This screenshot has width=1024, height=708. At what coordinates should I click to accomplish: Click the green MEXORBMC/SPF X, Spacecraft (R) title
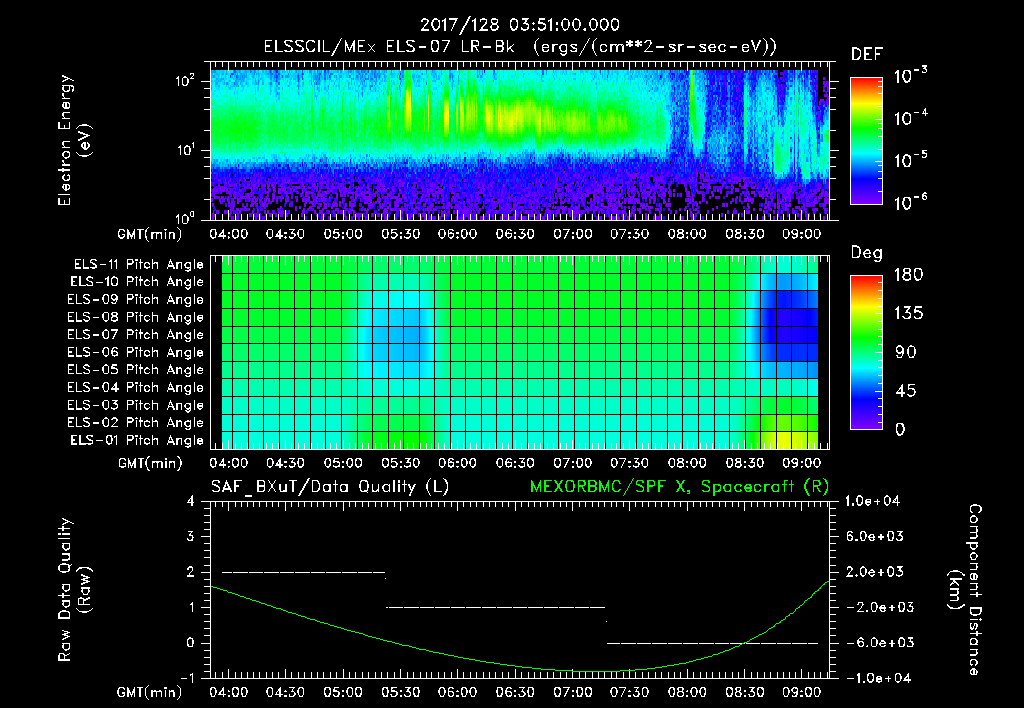tap(679, 487)
